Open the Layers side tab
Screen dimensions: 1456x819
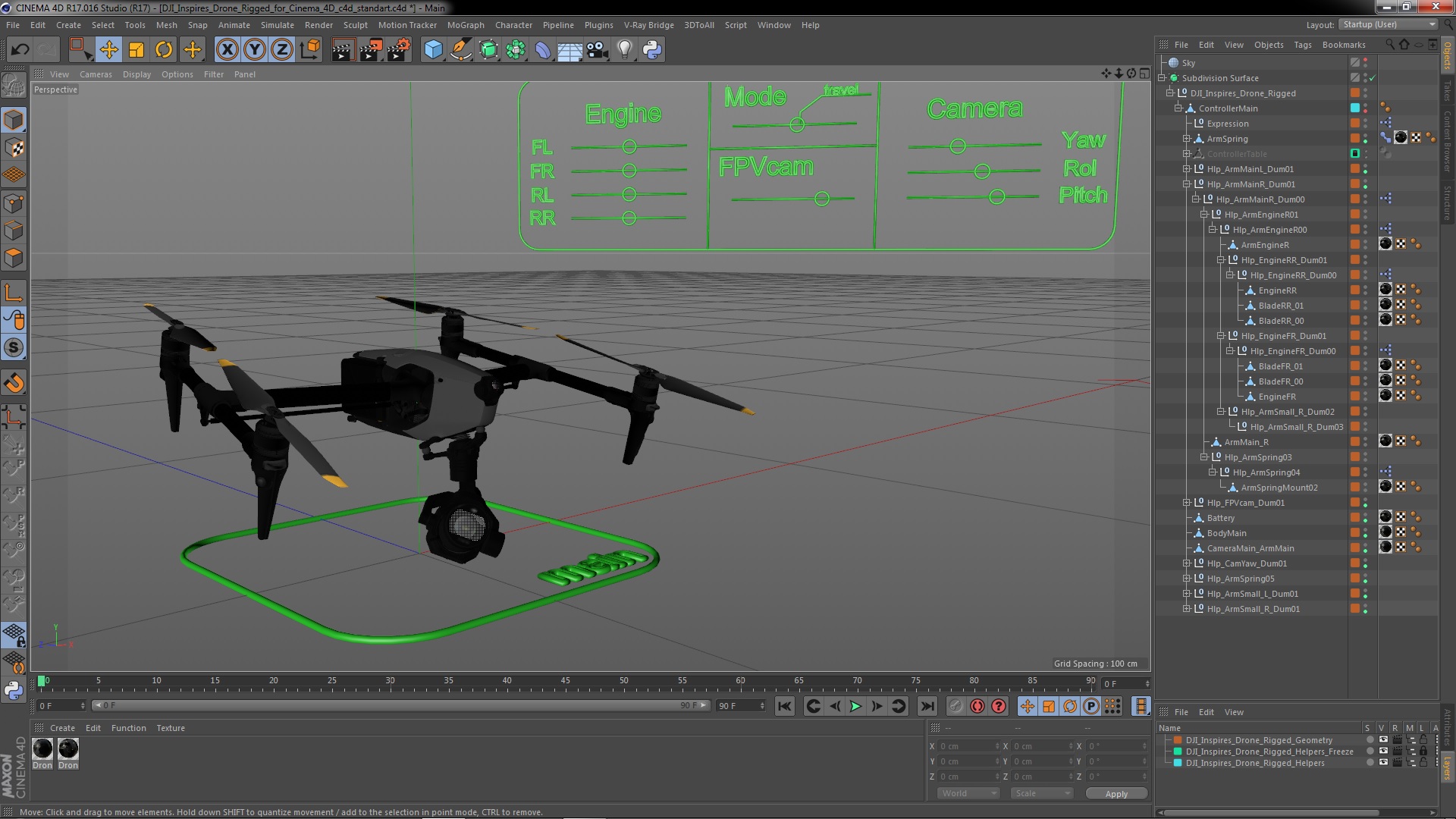pos(1448,769)
